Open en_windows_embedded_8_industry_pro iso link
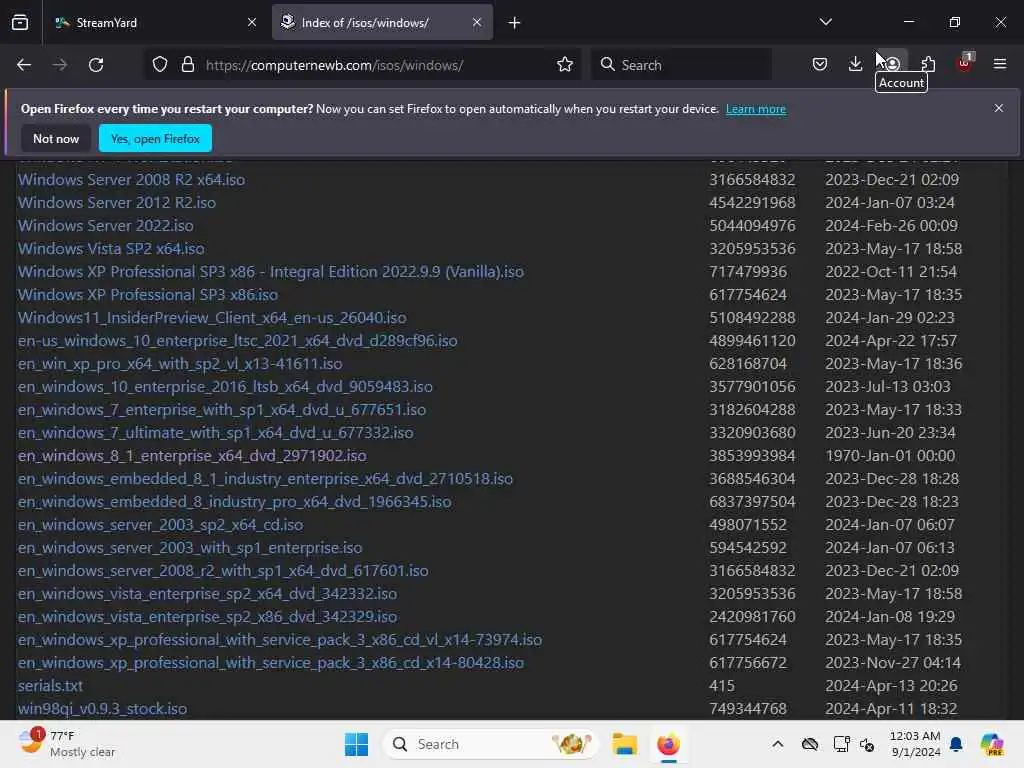The width and height of the screenshot is (1024, 768). 234,502
